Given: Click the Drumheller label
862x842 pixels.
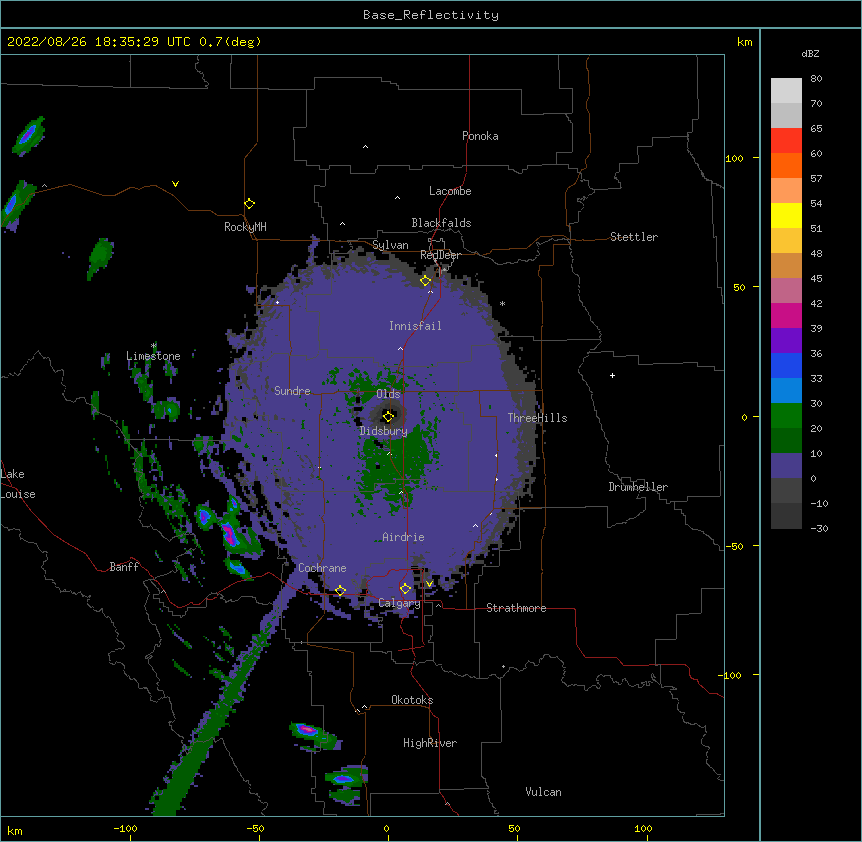Looking at the screenshot, I should click(638, 487).
